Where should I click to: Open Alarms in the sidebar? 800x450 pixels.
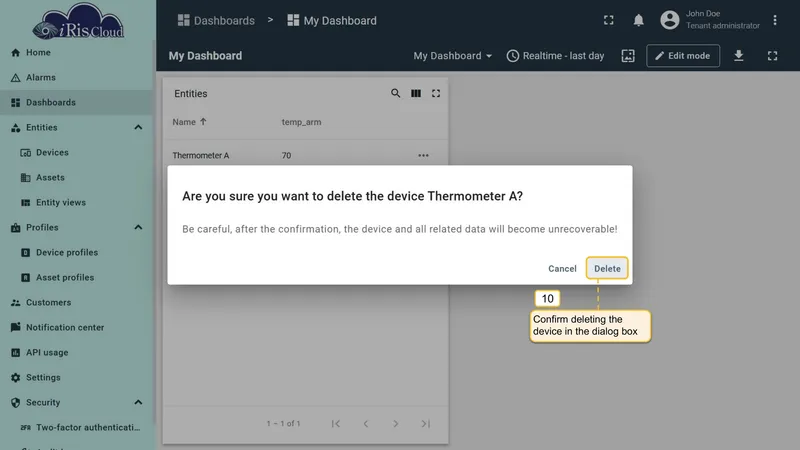(x=77, y=78)
